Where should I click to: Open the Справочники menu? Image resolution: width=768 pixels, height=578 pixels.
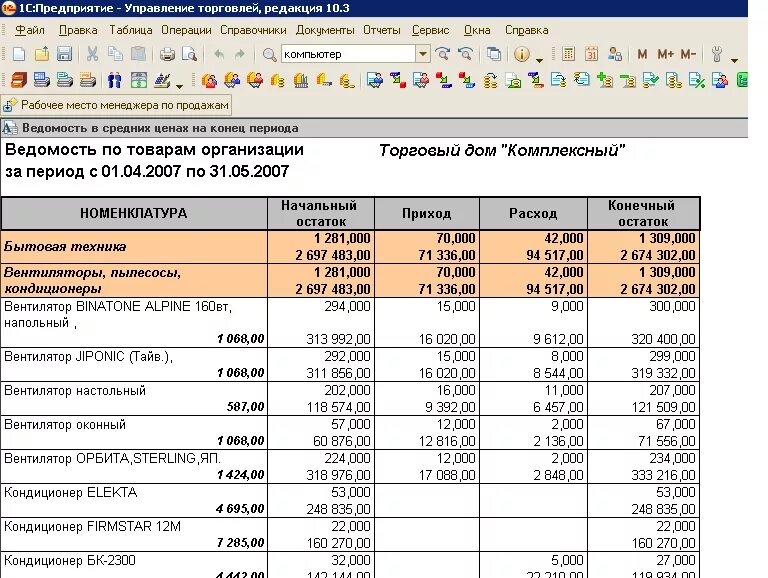[x=253, y=30]
